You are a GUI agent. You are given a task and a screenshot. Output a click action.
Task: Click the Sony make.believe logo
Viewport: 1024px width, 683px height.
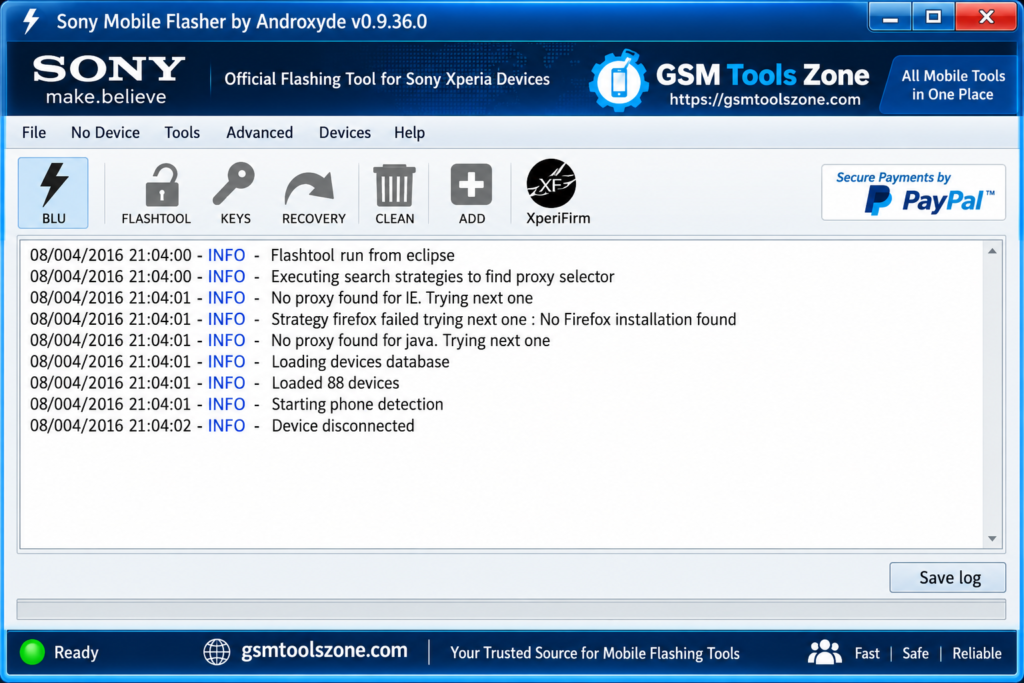pyautogui.click(x=109, y=80)
